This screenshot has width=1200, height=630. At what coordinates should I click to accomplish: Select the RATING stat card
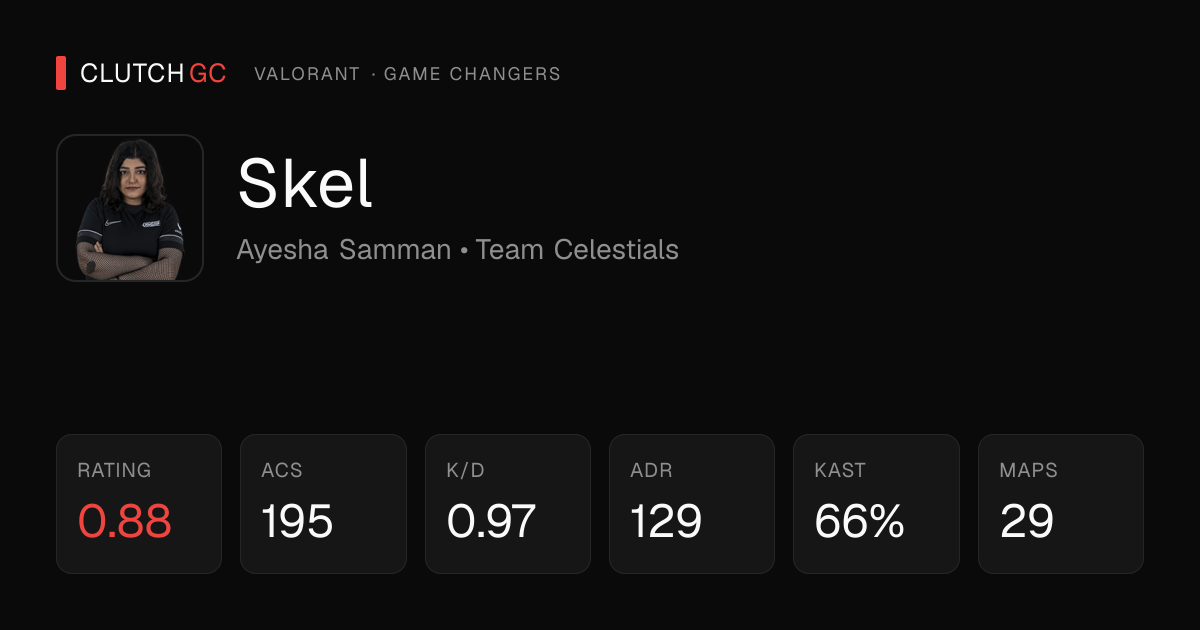click(139, 504)
